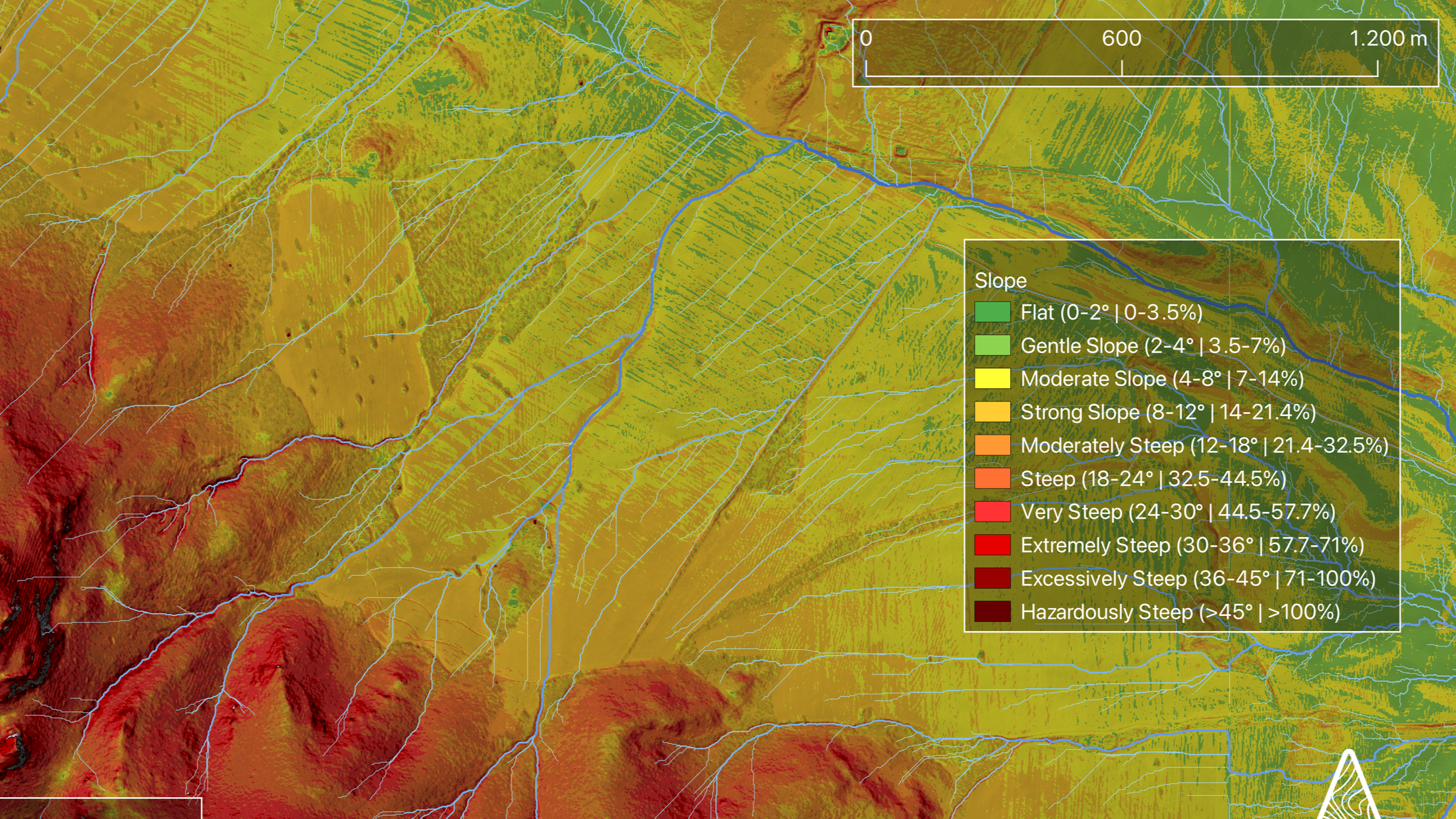Click the Strong Slope amber swatch
1456x819 pixels.
click(x=992, y=412)
